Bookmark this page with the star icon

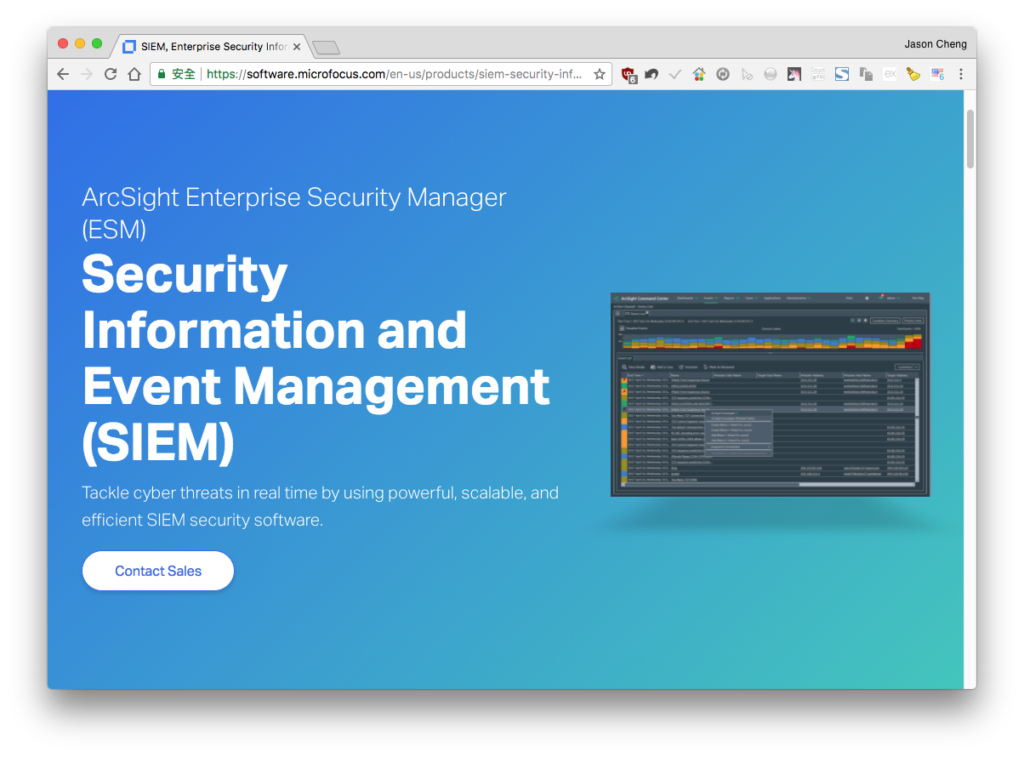click(599, 74)
